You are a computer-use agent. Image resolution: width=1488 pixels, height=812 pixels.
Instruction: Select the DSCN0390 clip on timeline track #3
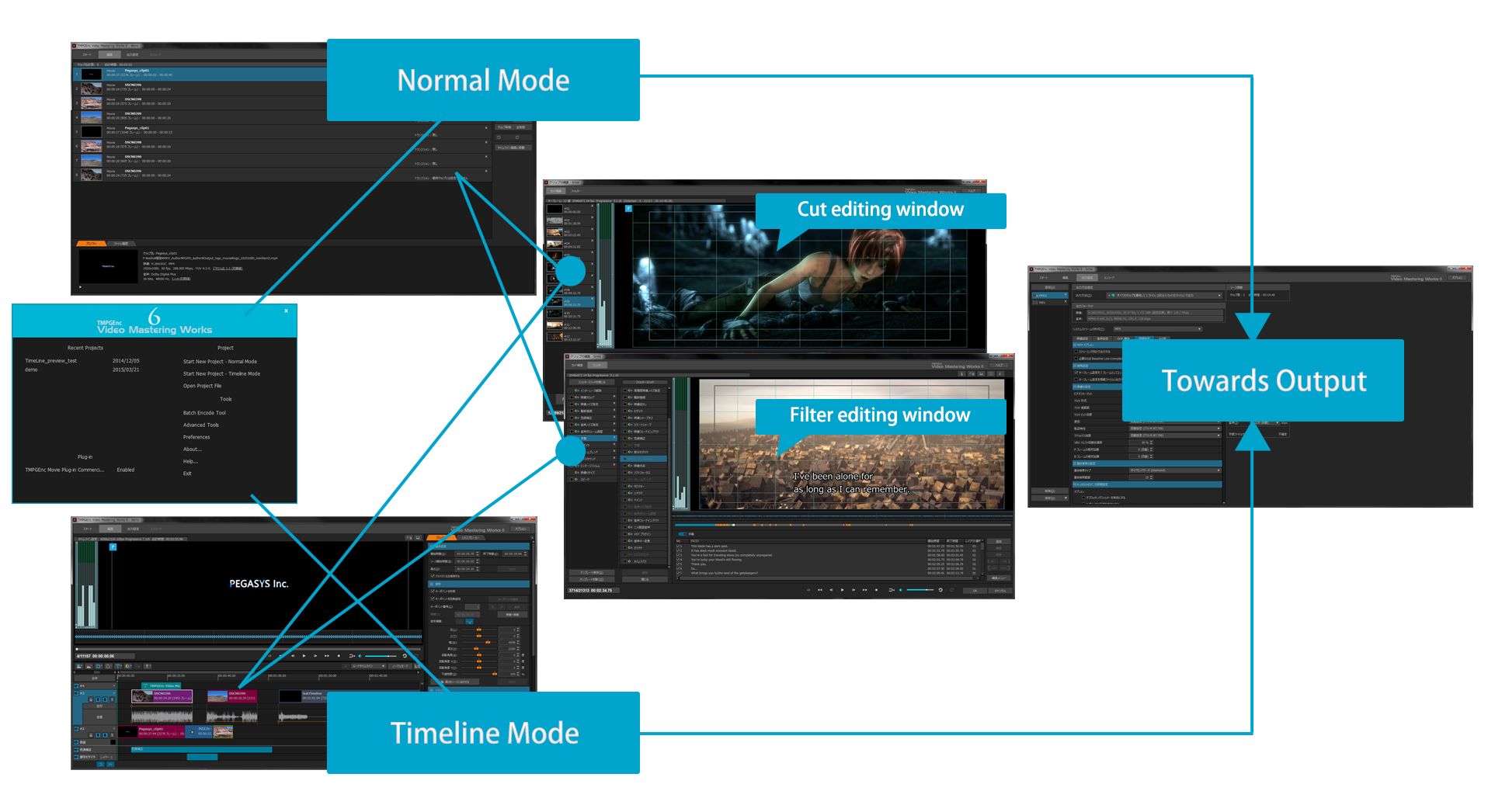pyautogui.click(x=231, y=696)
